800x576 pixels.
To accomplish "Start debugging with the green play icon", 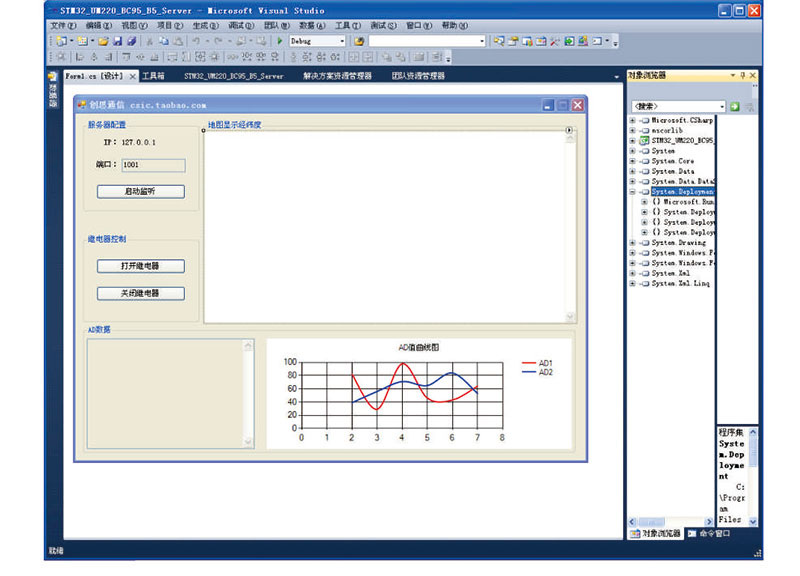I will [280, 41].
